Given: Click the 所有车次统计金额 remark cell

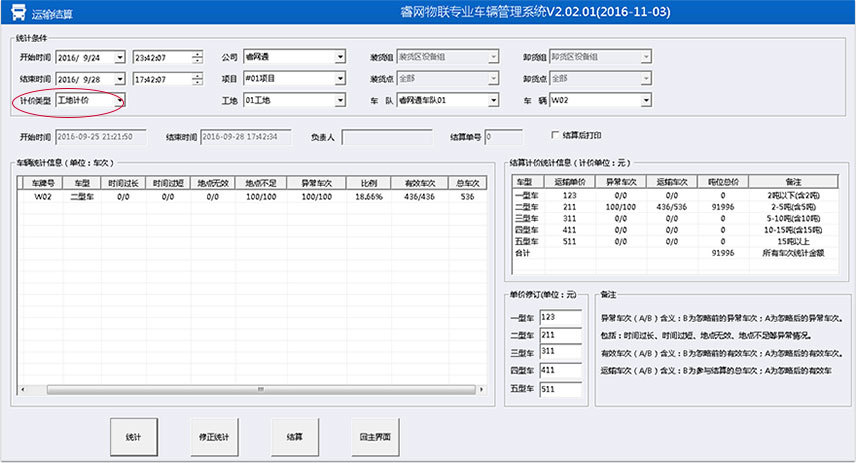Looking at the screenshot, I should point(793,253).
